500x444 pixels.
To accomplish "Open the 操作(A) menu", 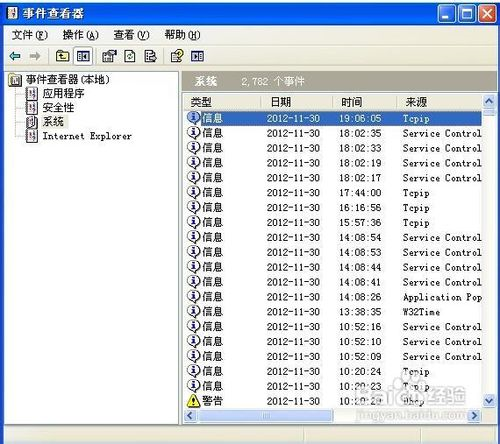I will (80, 35).
